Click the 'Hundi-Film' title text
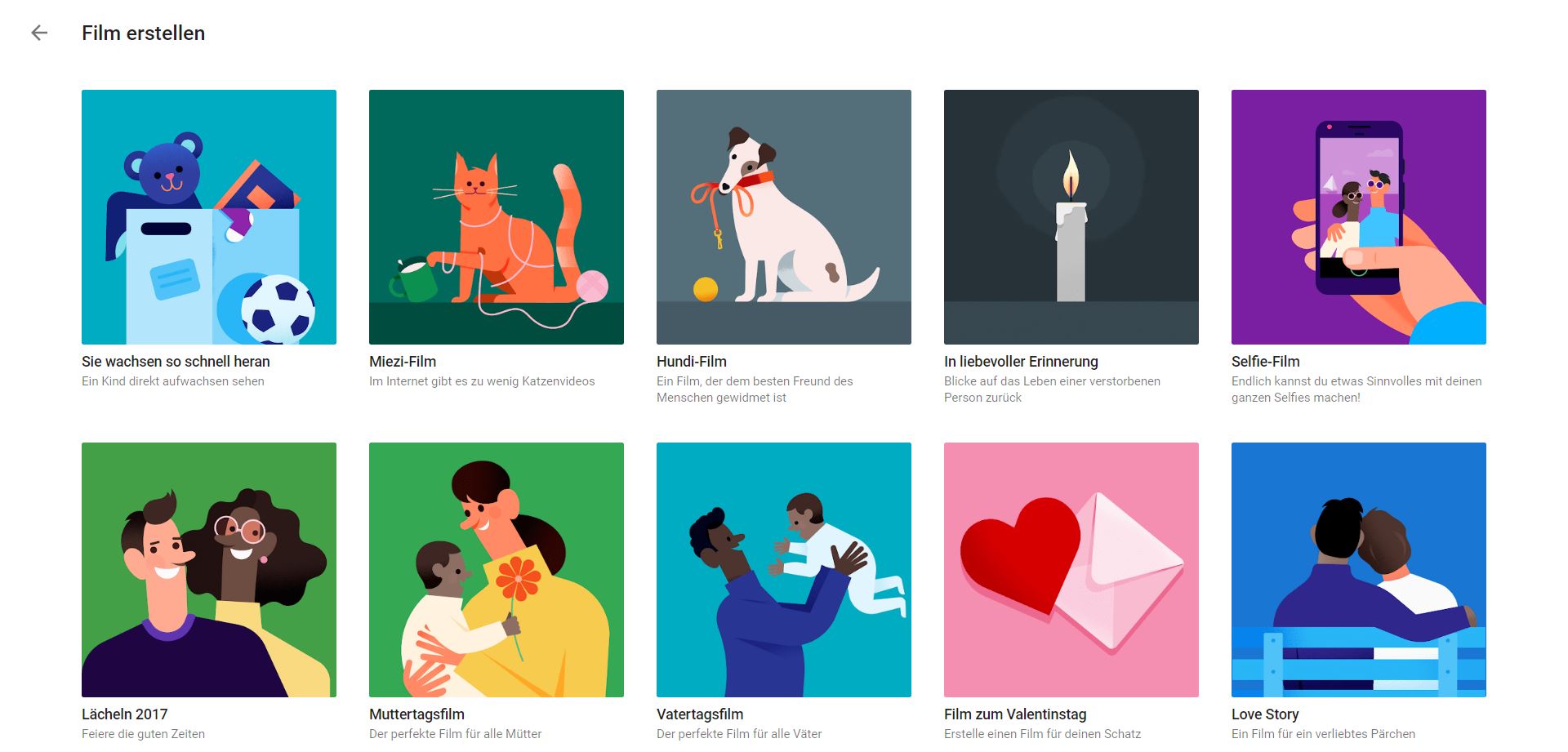 coord(692,362)
